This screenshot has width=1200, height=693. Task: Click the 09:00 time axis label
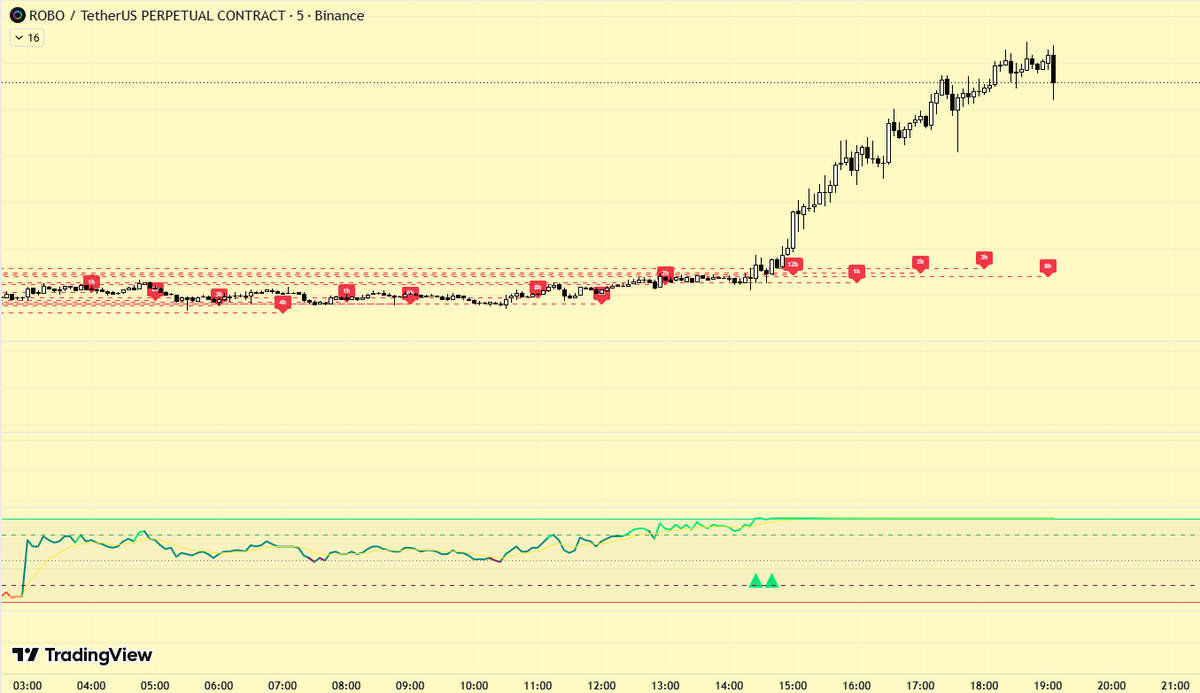click(410, 685)
